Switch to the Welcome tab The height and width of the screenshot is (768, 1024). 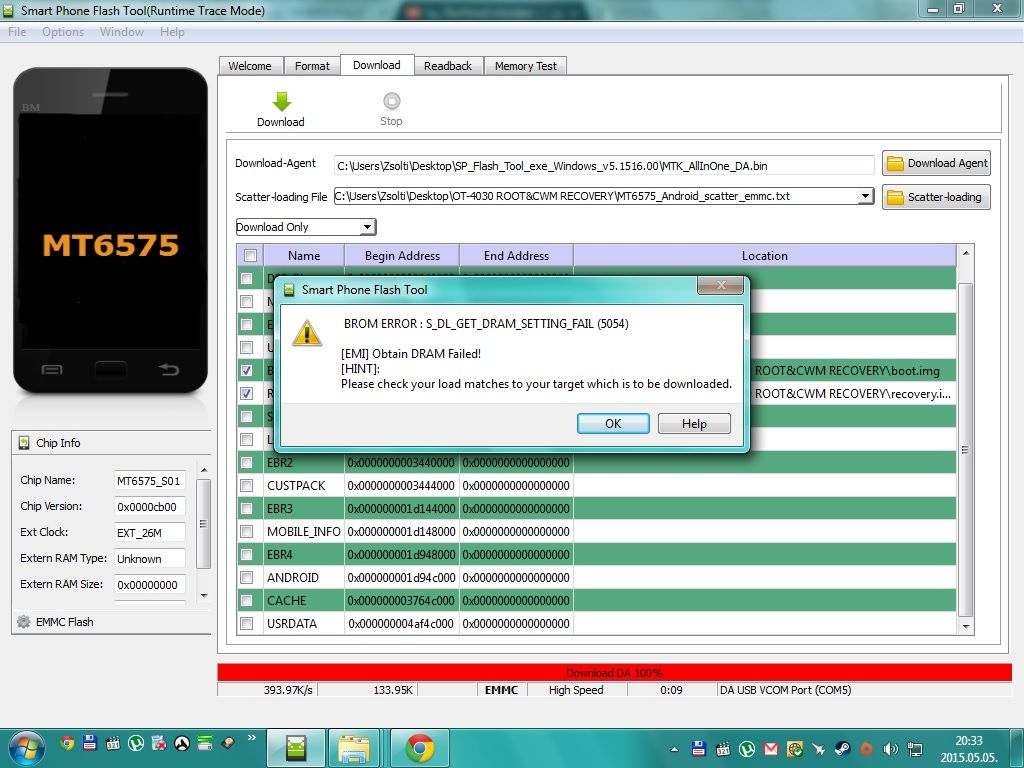pyautogui.click(x=249, y=66)
